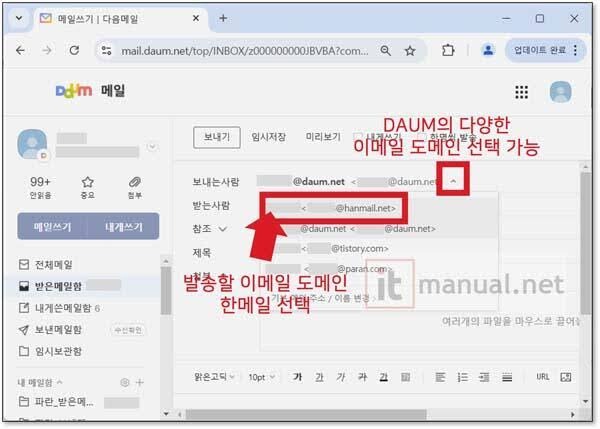The image size is (600, 429).
Task: Select the @hanmail.net sender address
Action: 331,208
